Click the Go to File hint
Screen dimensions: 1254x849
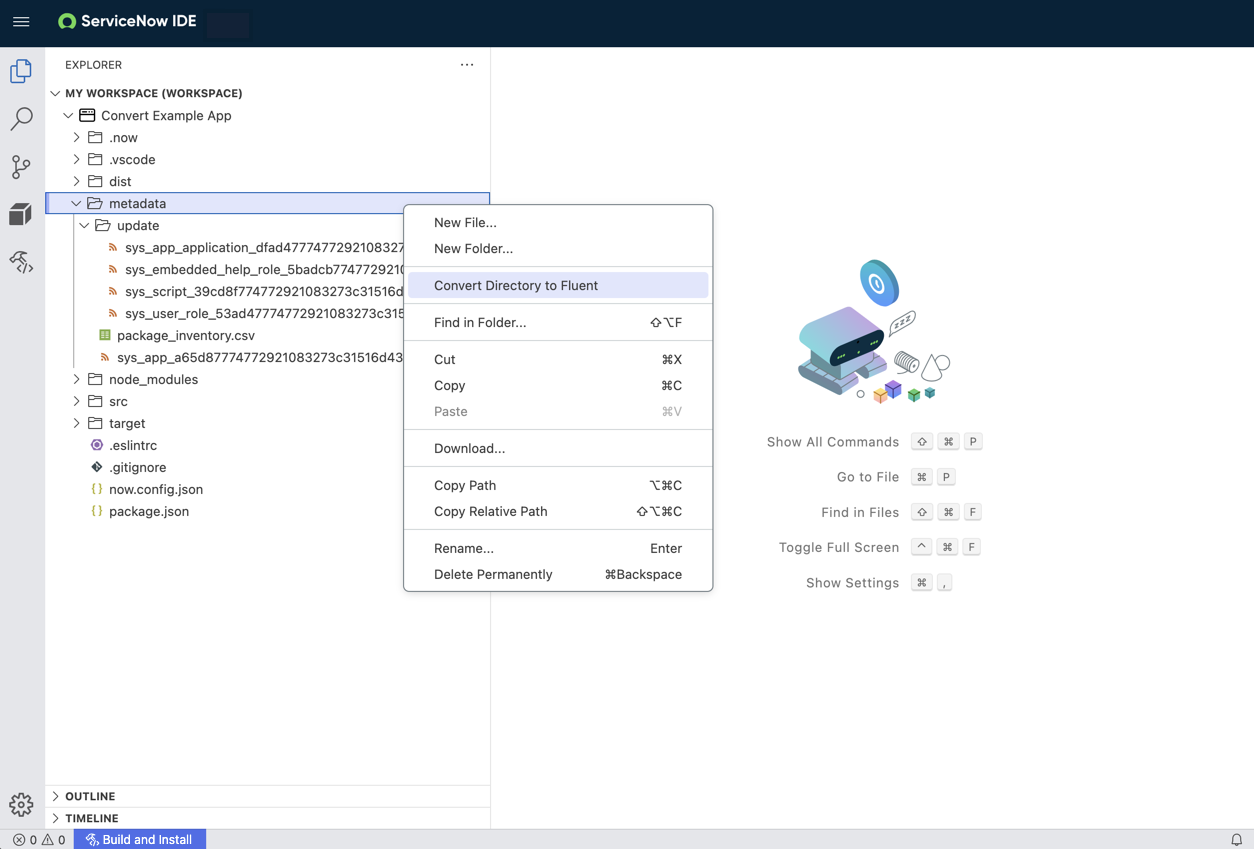(x=868, y=477)
